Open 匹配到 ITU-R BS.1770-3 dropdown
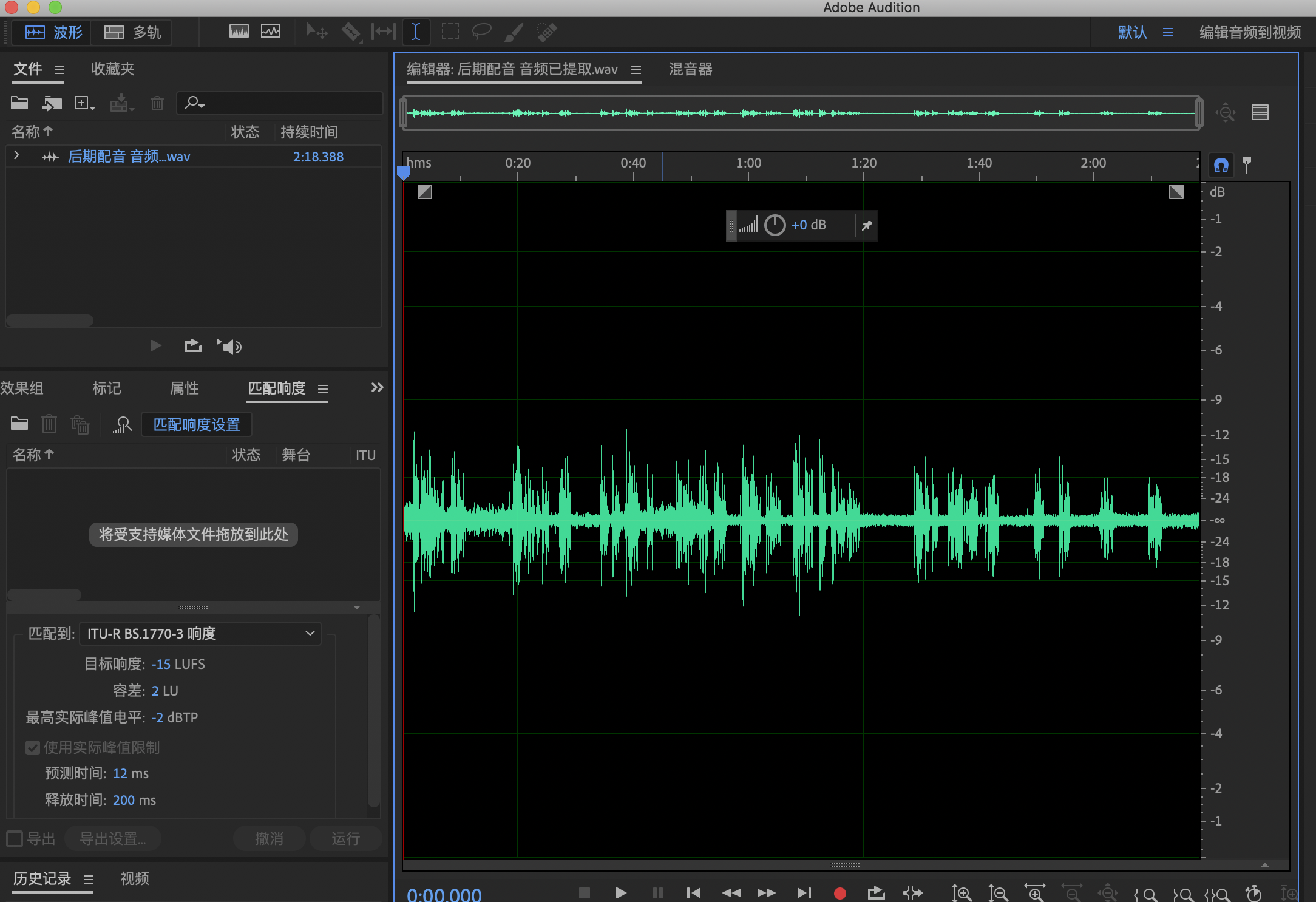The height and width of the screenshot is (902, 1316). pyautogui.click(x=200, y=633)
